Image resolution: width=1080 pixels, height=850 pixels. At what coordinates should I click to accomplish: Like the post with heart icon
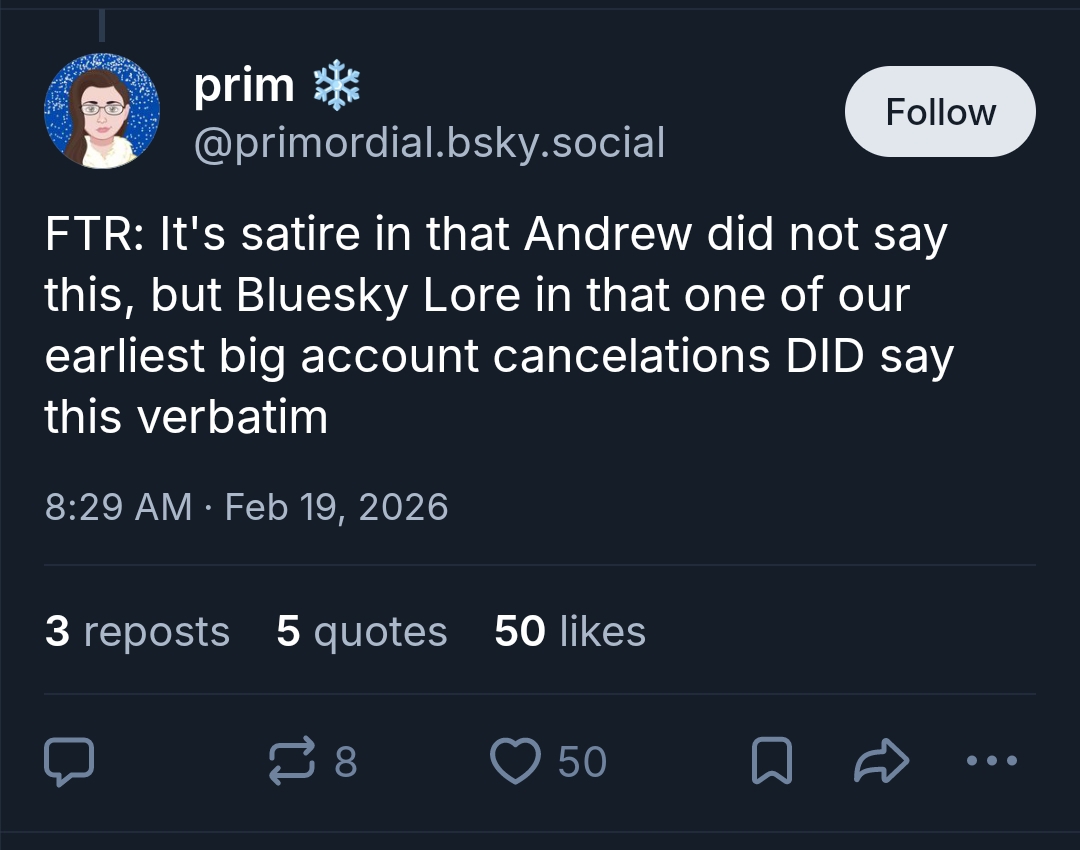(516, 761)
